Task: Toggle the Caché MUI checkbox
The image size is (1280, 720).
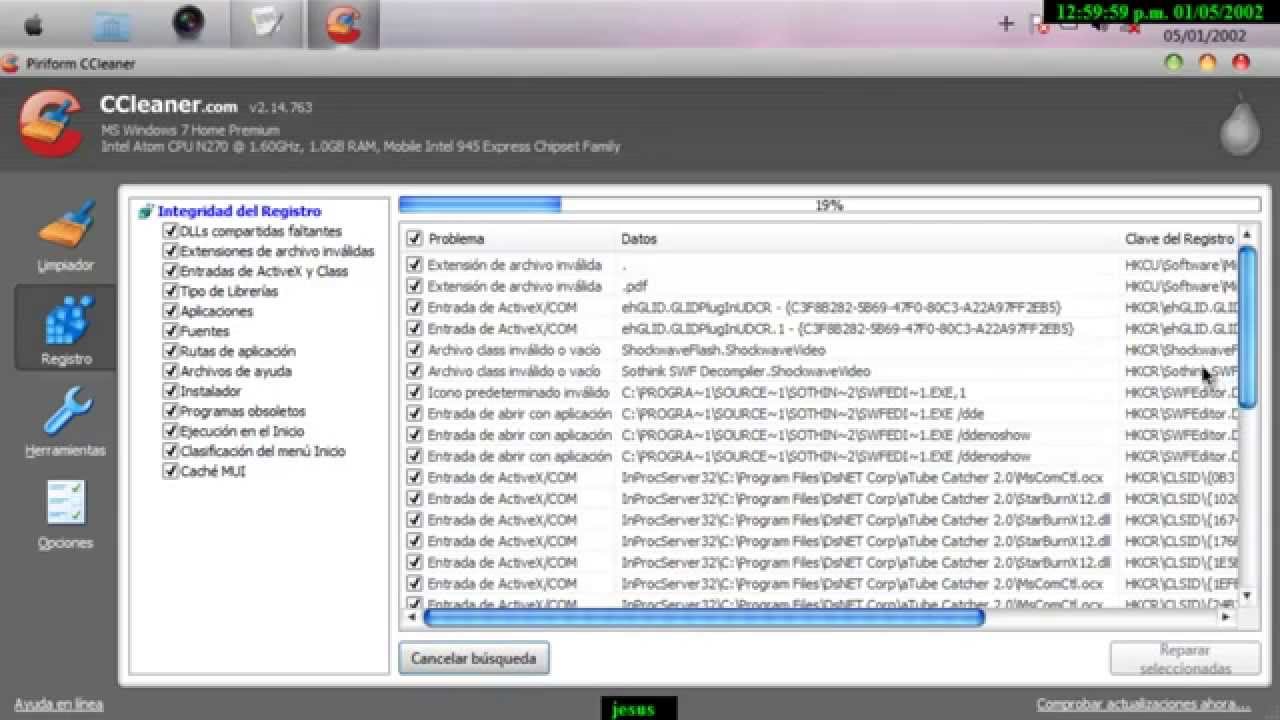Action: click(170, 471)
